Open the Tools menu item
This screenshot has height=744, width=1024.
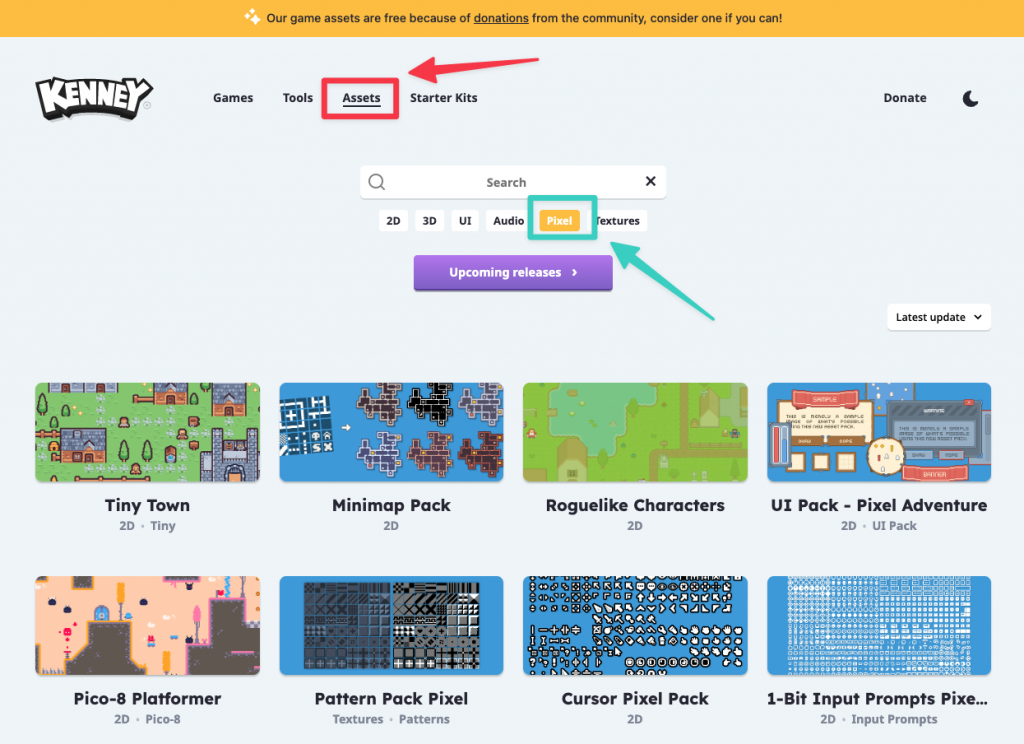pyautogui.click(x=298, y=97)
